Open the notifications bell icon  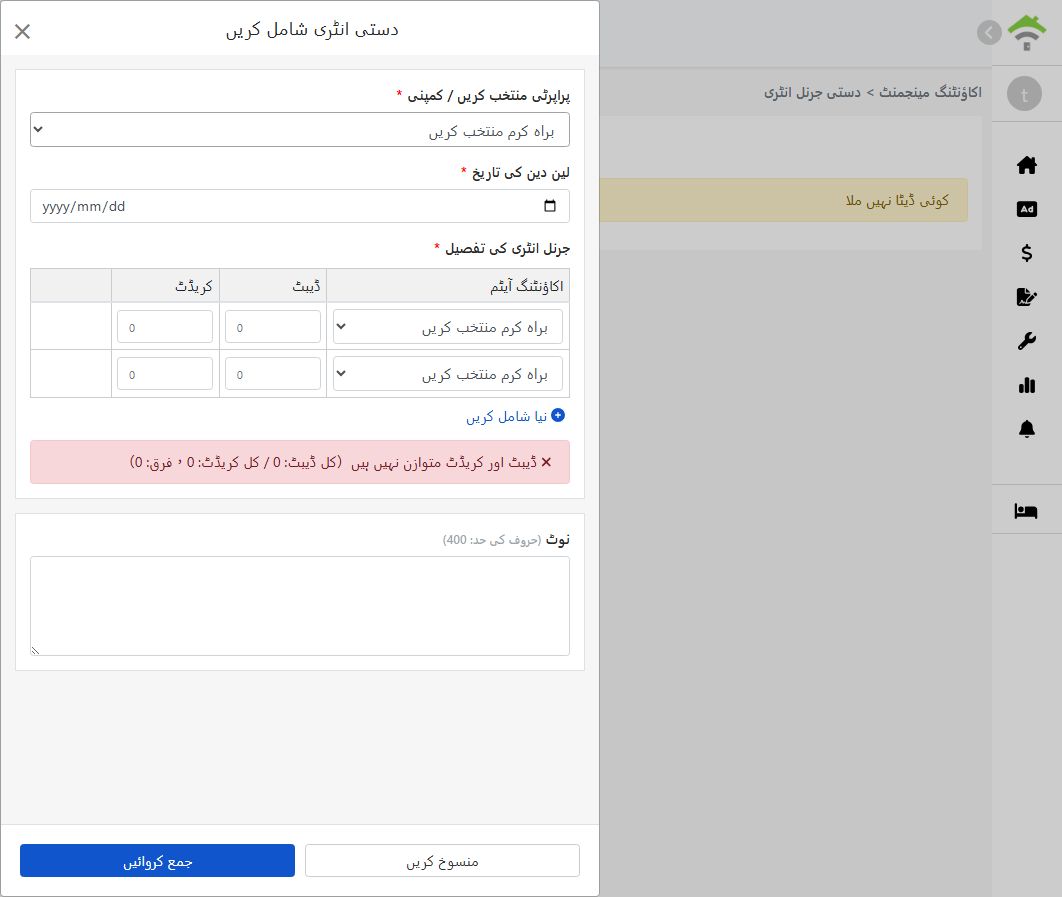(1027, 429)
